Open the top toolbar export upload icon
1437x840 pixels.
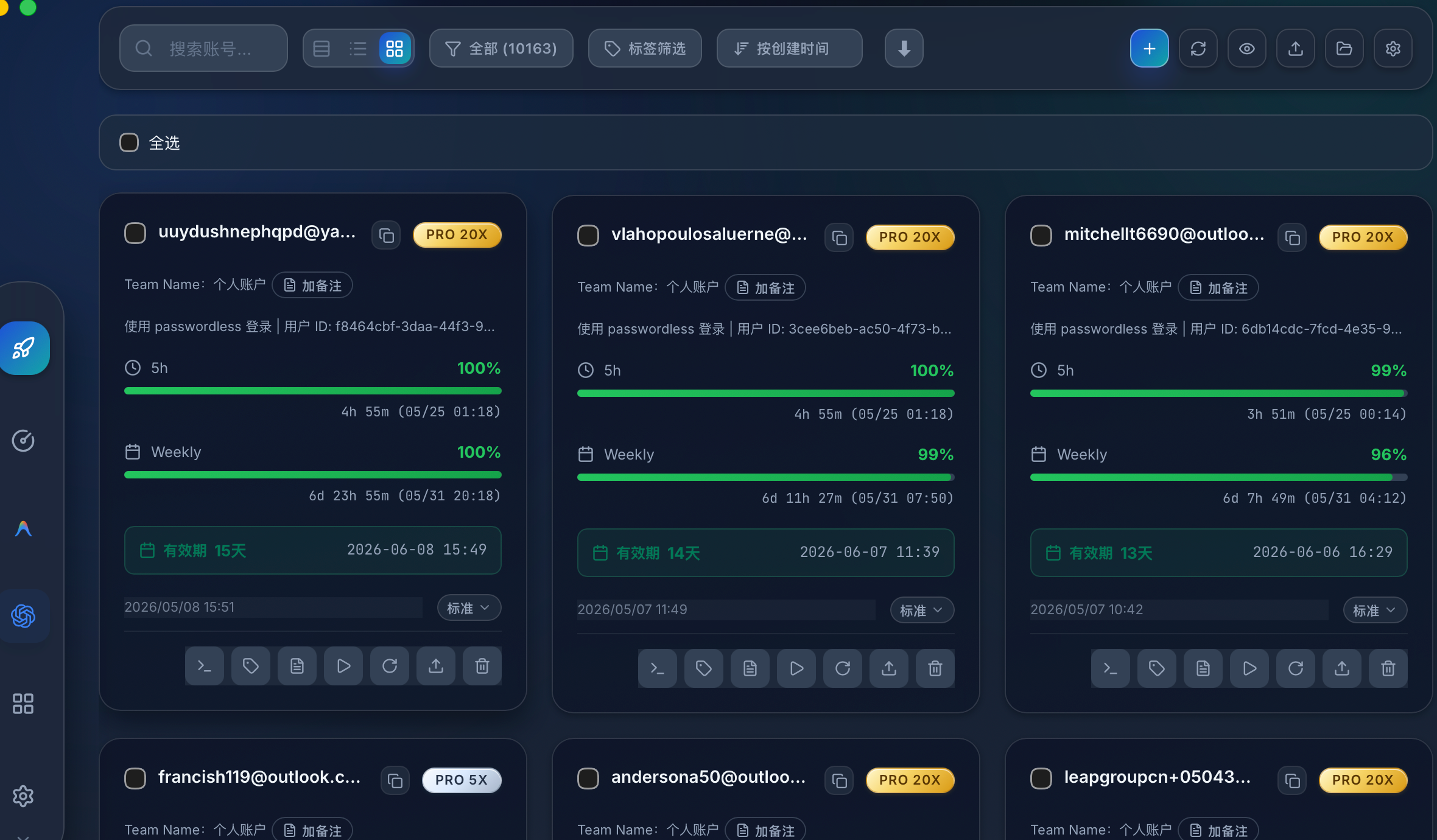coord(1295,48)
